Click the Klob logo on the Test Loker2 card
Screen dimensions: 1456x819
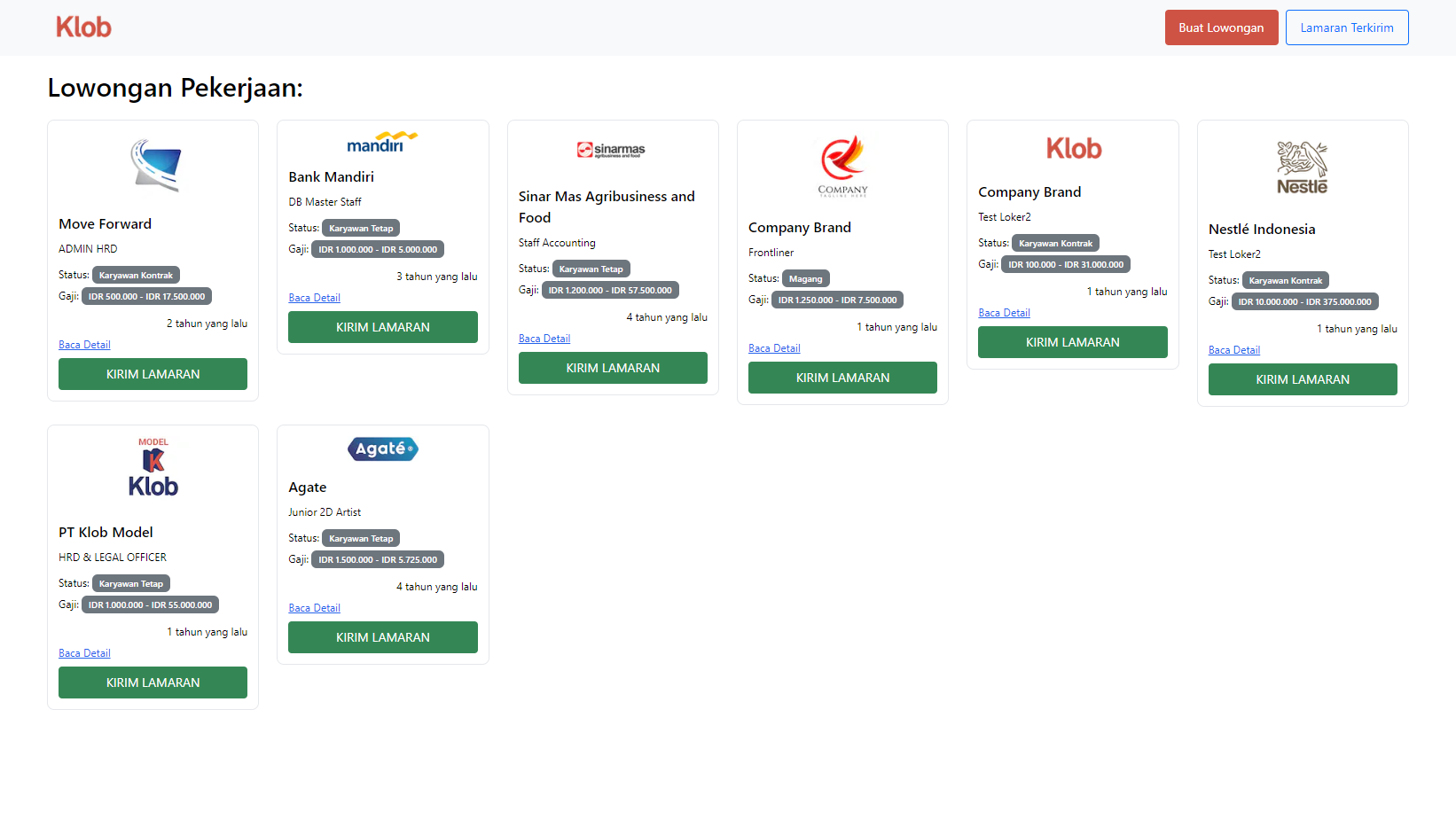[x=1073, y=148]
